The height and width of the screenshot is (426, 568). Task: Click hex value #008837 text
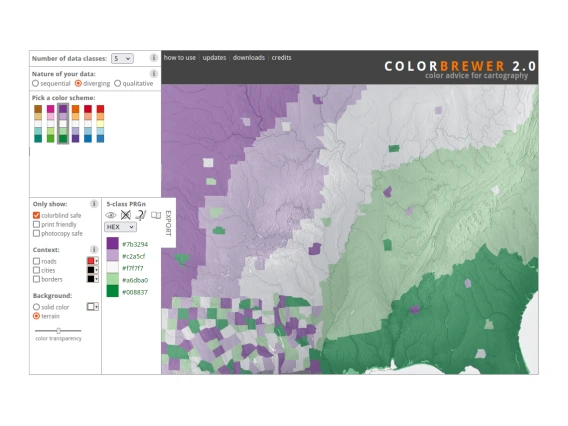pos(135,292)
